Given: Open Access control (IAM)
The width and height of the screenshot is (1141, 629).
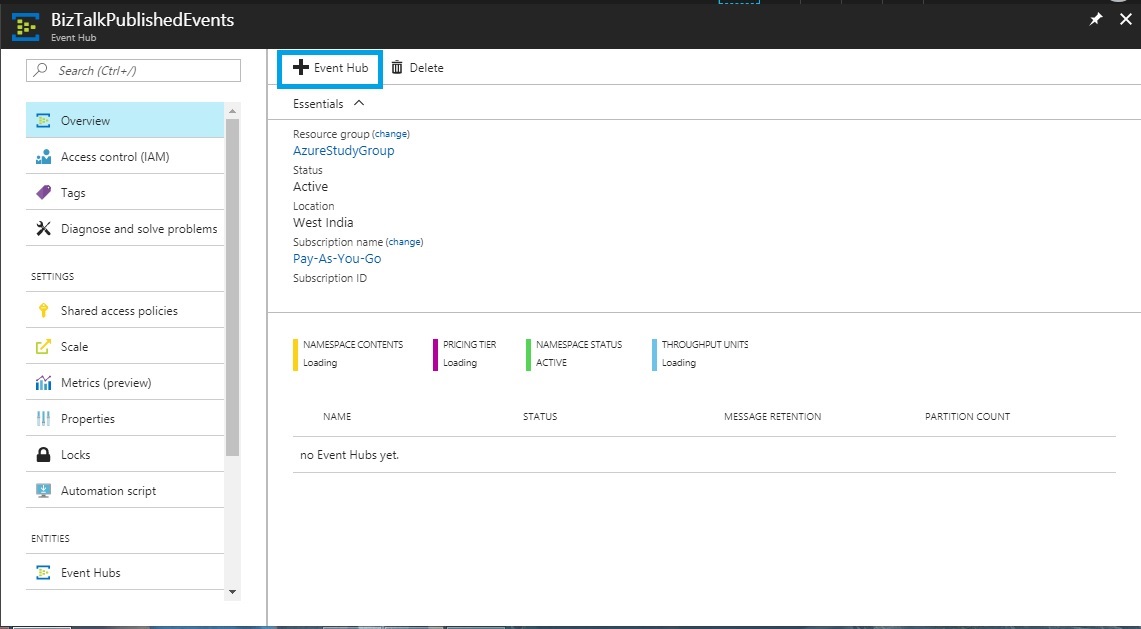Looking at the screenshot, I should click(x=125, y=157).
